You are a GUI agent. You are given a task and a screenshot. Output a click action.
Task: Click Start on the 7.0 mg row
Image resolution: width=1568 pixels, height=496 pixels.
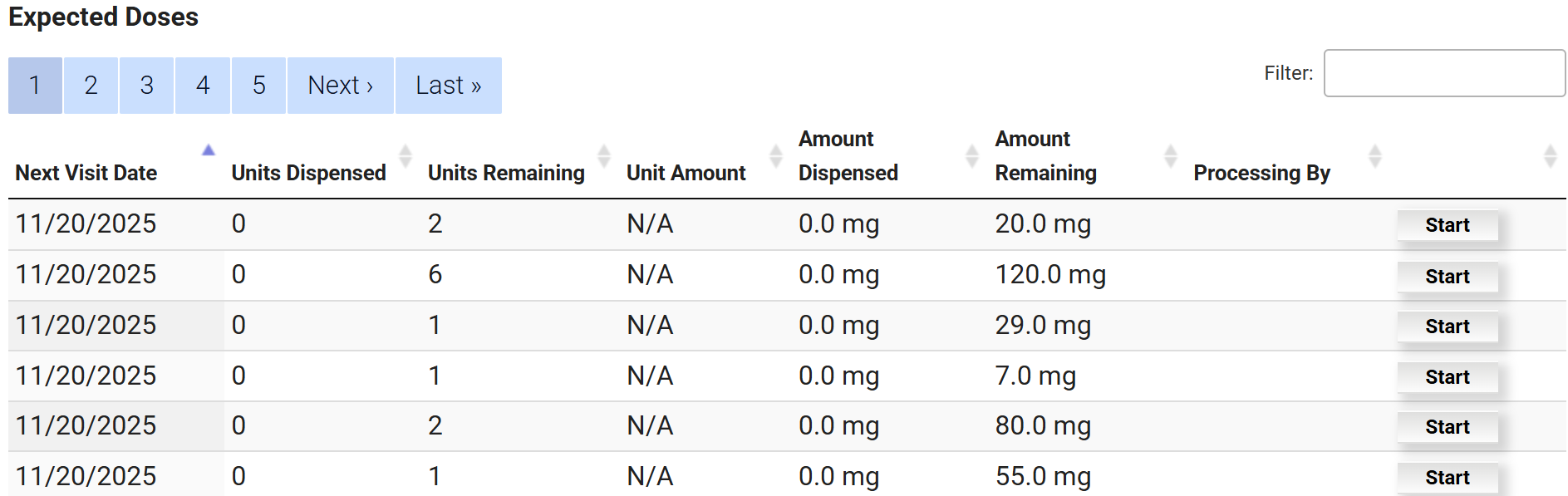1447,377
